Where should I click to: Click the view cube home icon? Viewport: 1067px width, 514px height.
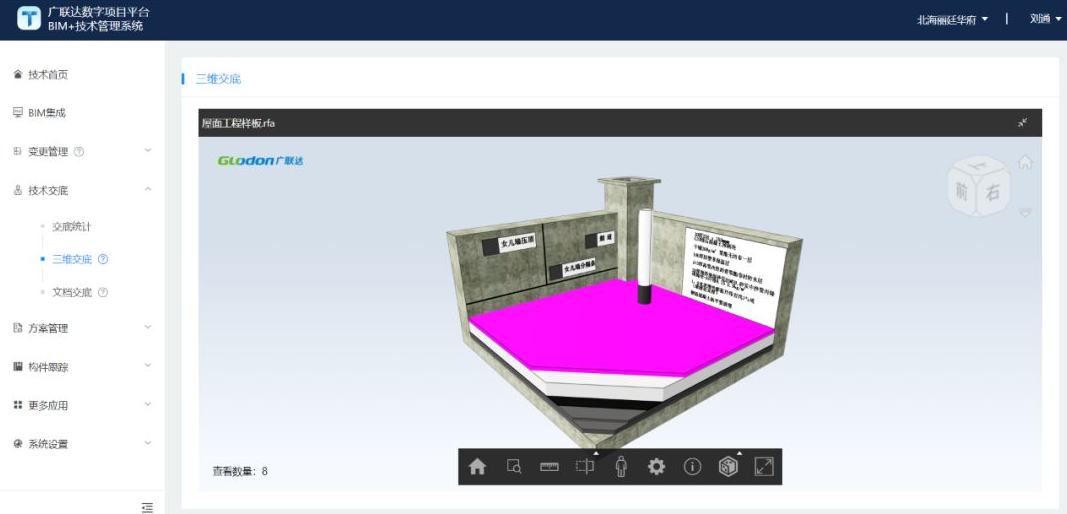pyautogui.click(x=1025, y=162)
